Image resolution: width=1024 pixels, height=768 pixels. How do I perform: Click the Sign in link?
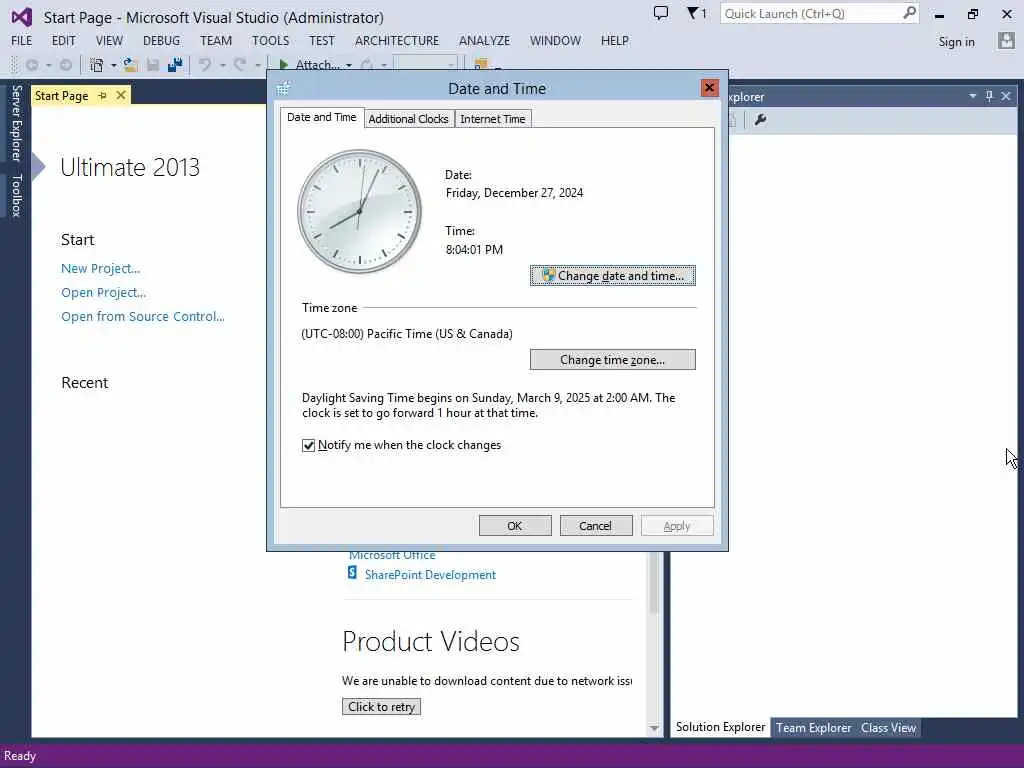coord(956,42)
